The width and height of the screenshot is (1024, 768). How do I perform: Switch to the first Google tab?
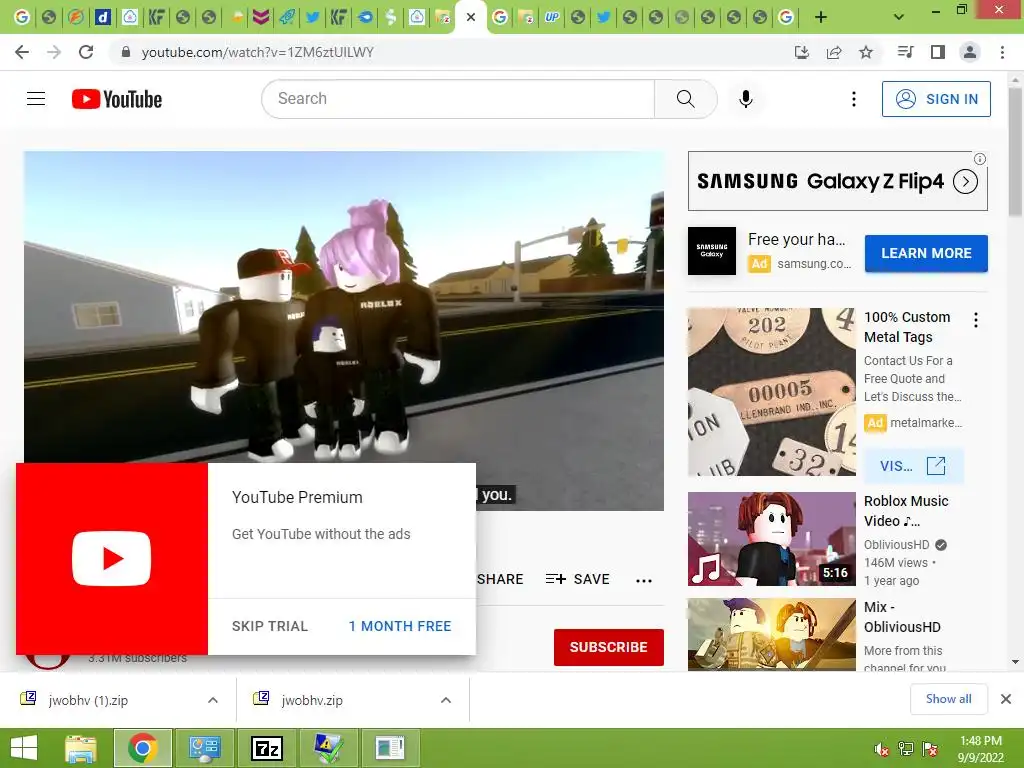click(x=22, y=17)
